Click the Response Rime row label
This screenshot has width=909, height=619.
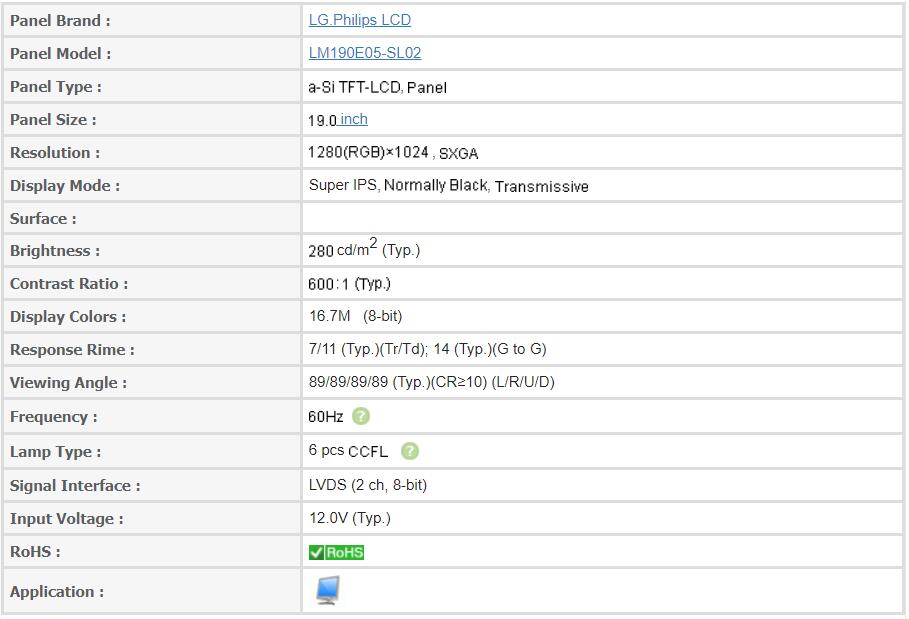pos(72,349)
